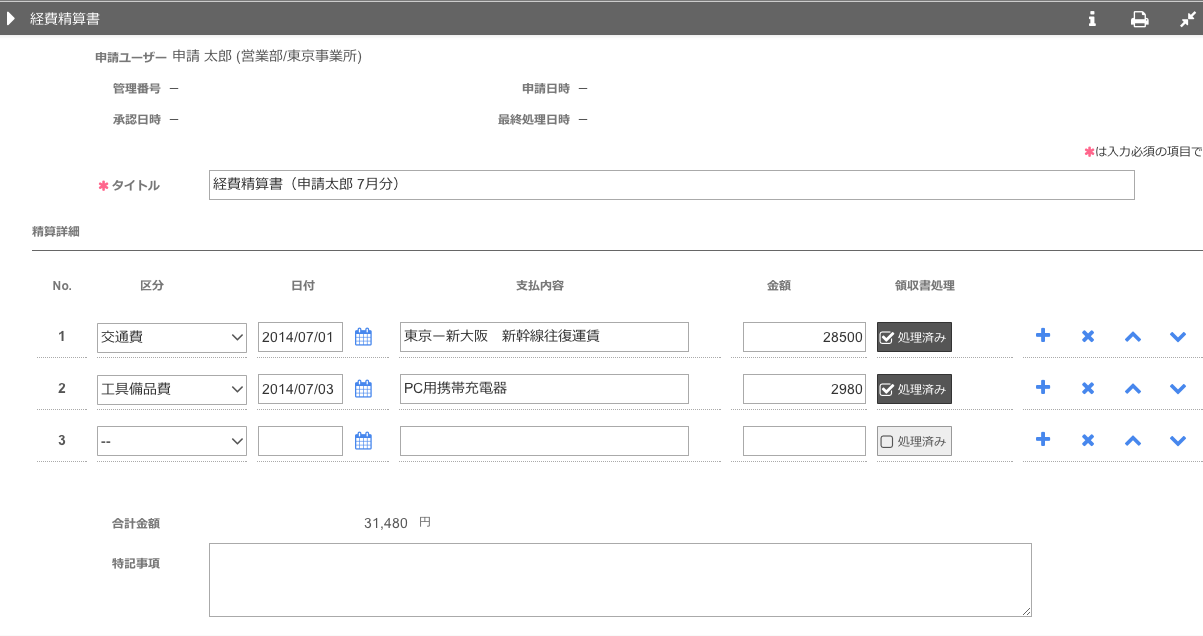The width and height of the screenshot is (1203, 636).
Task: Open the info icon in header
Action: tap(1093, 19)
